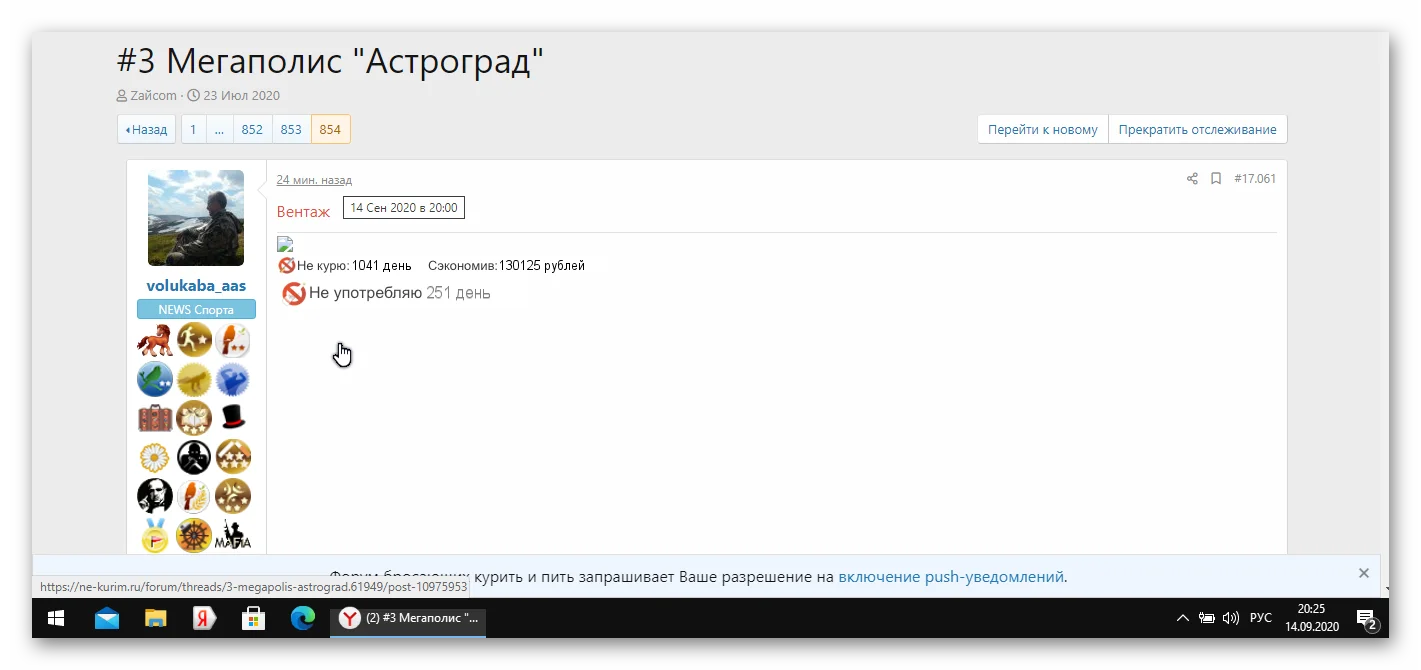The width and height of the screenshot is (1421, 670).
Task: Open Microsoft Store from the taskbar
Action: tap(254, 618)
